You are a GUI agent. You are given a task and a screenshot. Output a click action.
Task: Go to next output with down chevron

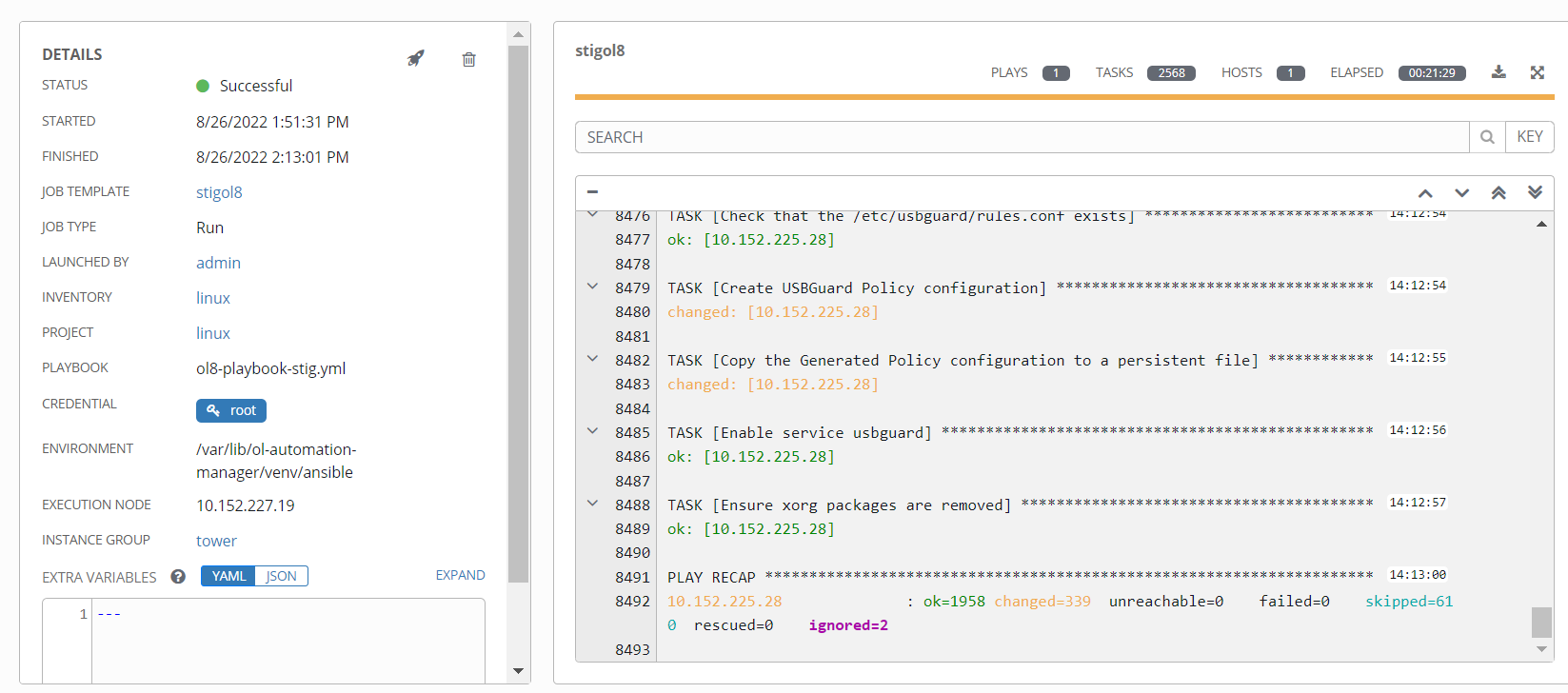pos(1462,193)
